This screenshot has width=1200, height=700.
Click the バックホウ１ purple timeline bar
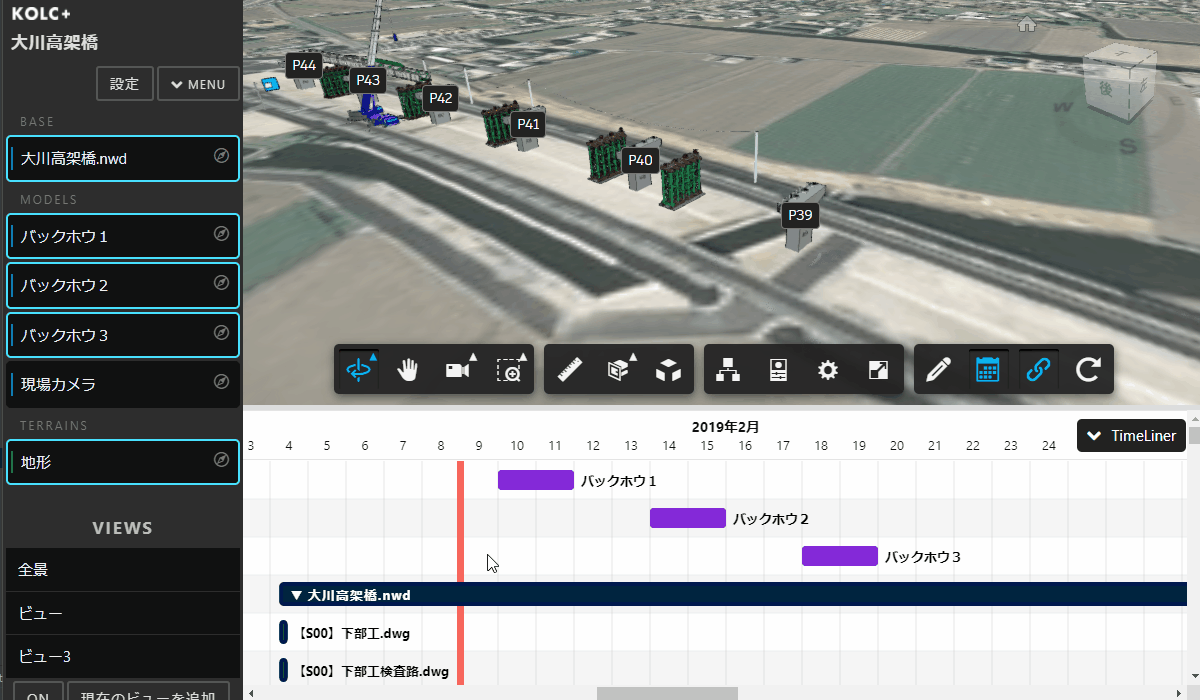(536, 480)
